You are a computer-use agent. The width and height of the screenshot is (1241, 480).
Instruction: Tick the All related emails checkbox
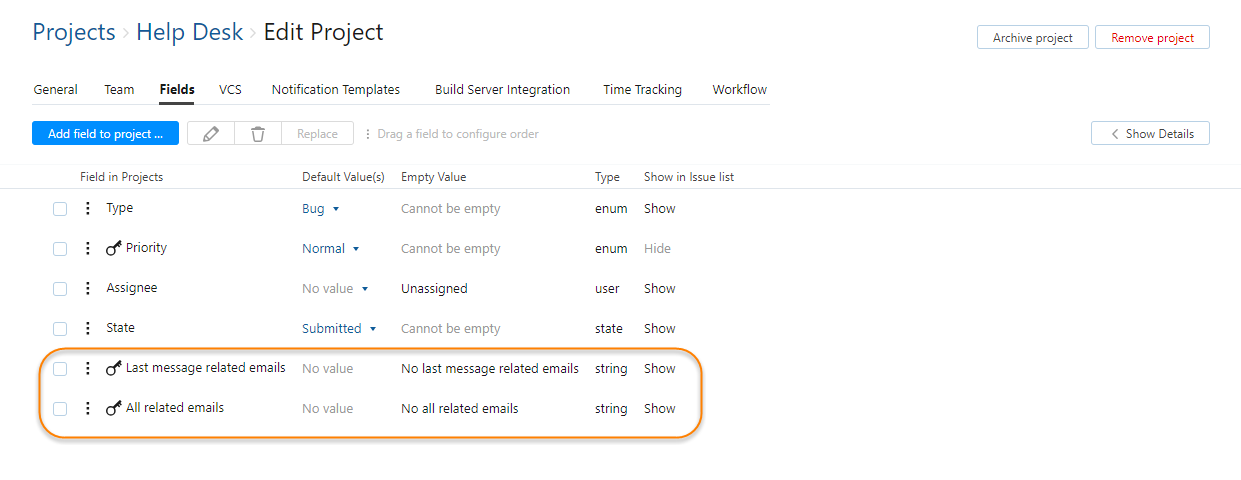click(60, 409)
